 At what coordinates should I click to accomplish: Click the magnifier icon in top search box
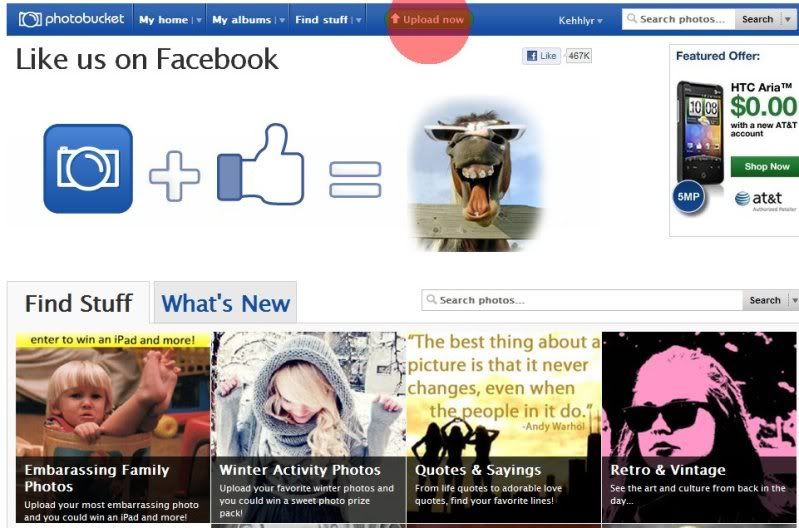632,19
